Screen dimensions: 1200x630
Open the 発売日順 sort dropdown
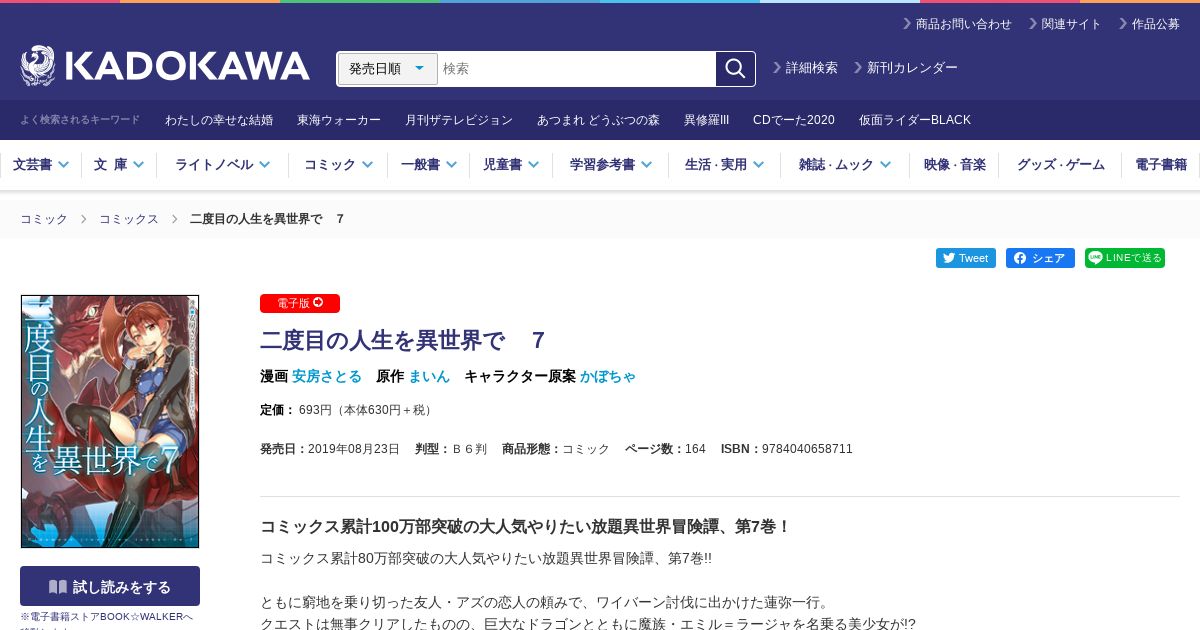coord(388,69)
